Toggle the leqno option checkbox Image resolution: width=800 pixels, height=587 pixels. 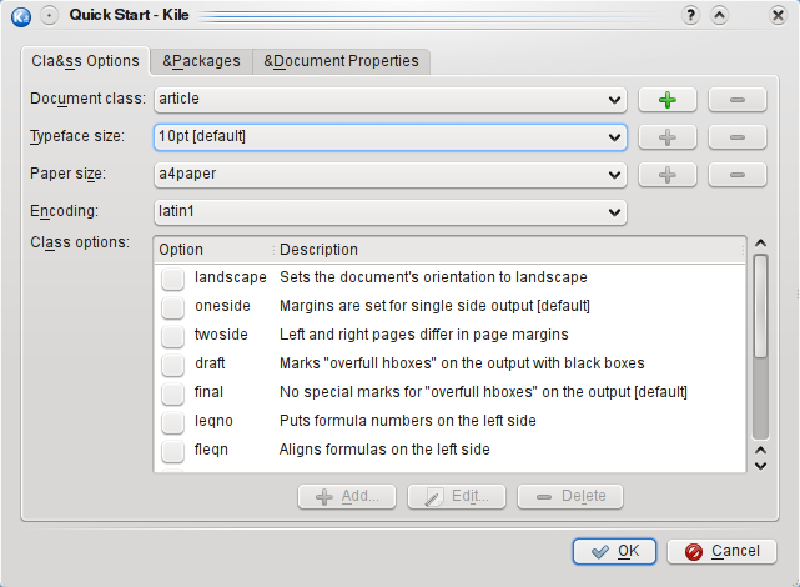coord(172,422)
